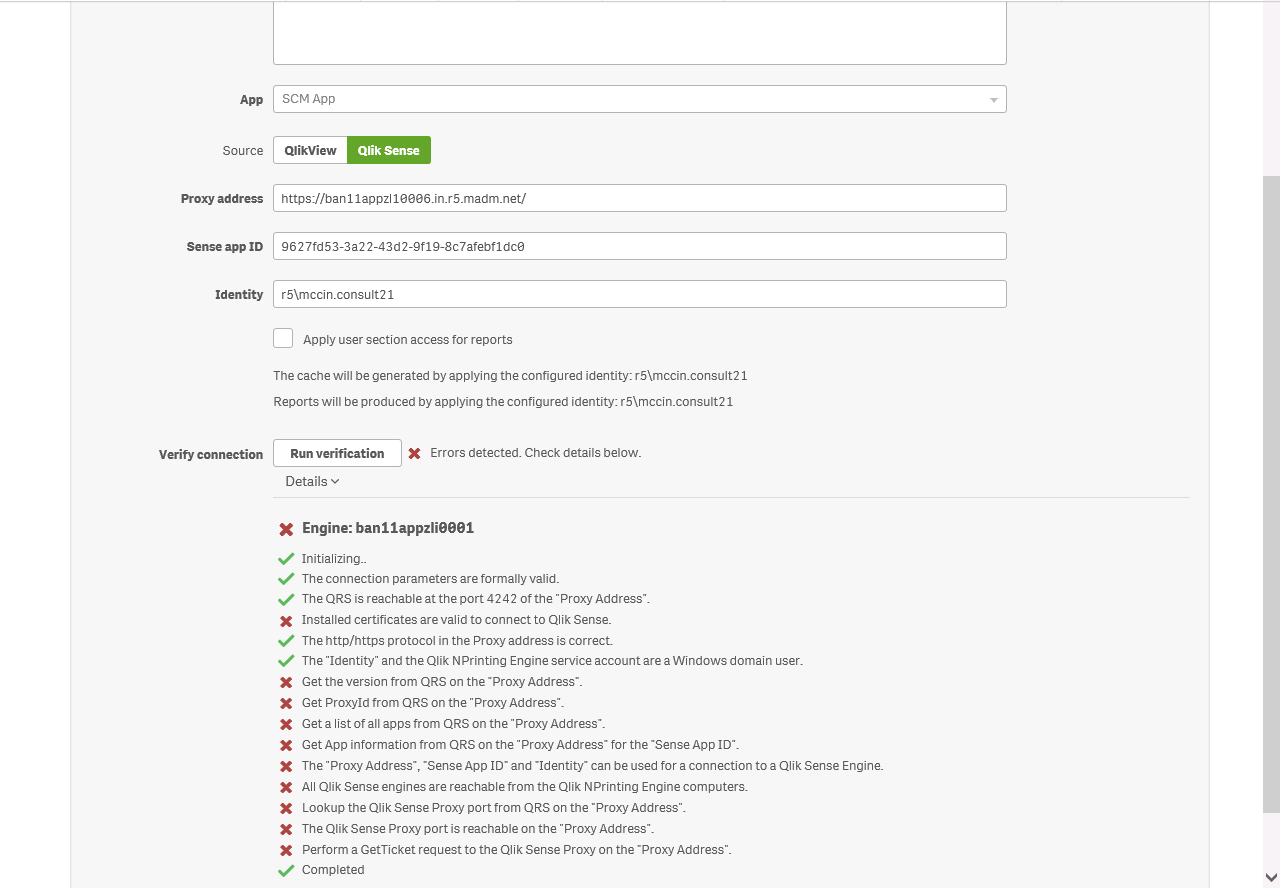Click the green check beside Initializing..

click(x=286, y=559)
